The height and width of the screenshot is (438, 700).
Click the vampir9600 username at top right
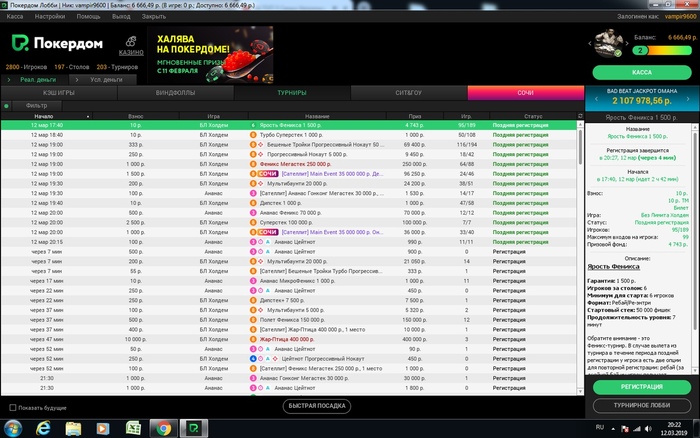click(x=680, y=17)
